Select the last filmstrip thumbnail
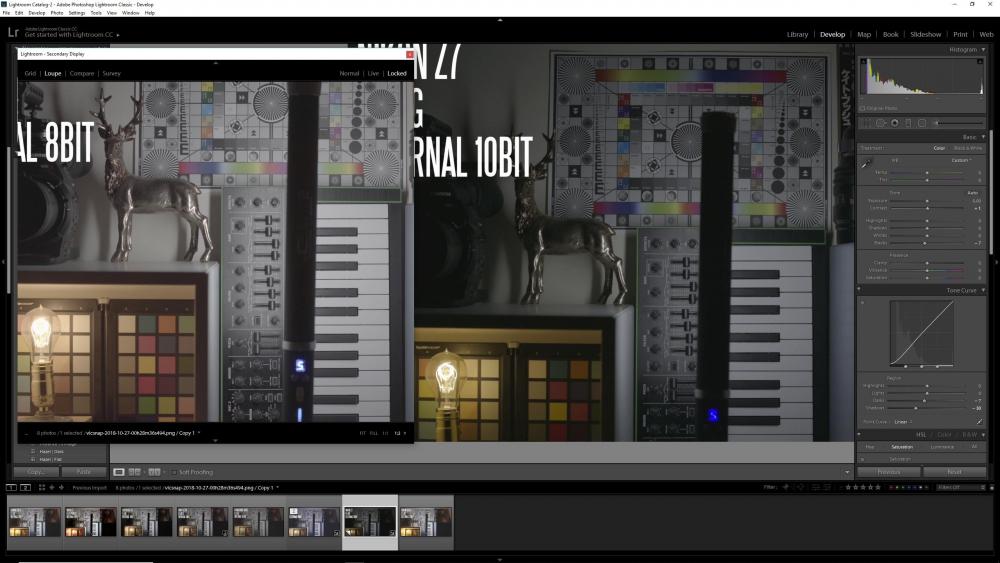This screenshot has width=1000, height=563. [426, 522]
